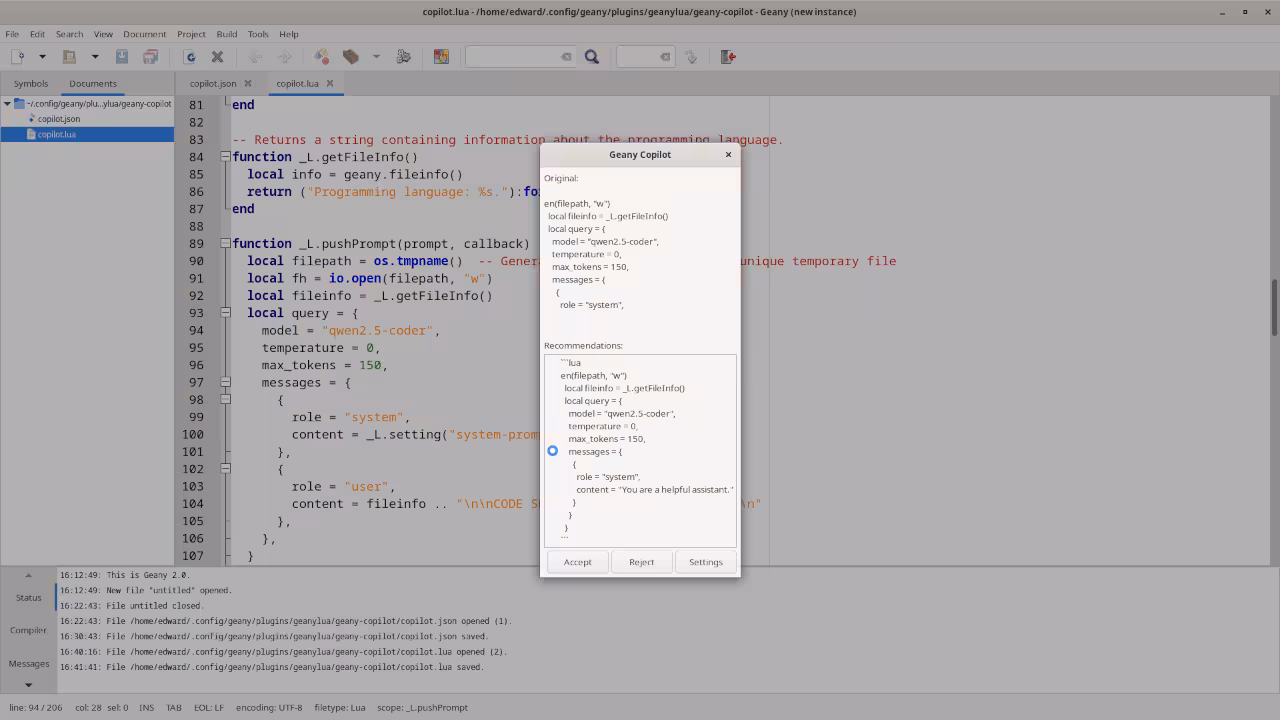The image size is (1280, 720).
Task: Reload the current file from disk
Action: tap(190, 57)
